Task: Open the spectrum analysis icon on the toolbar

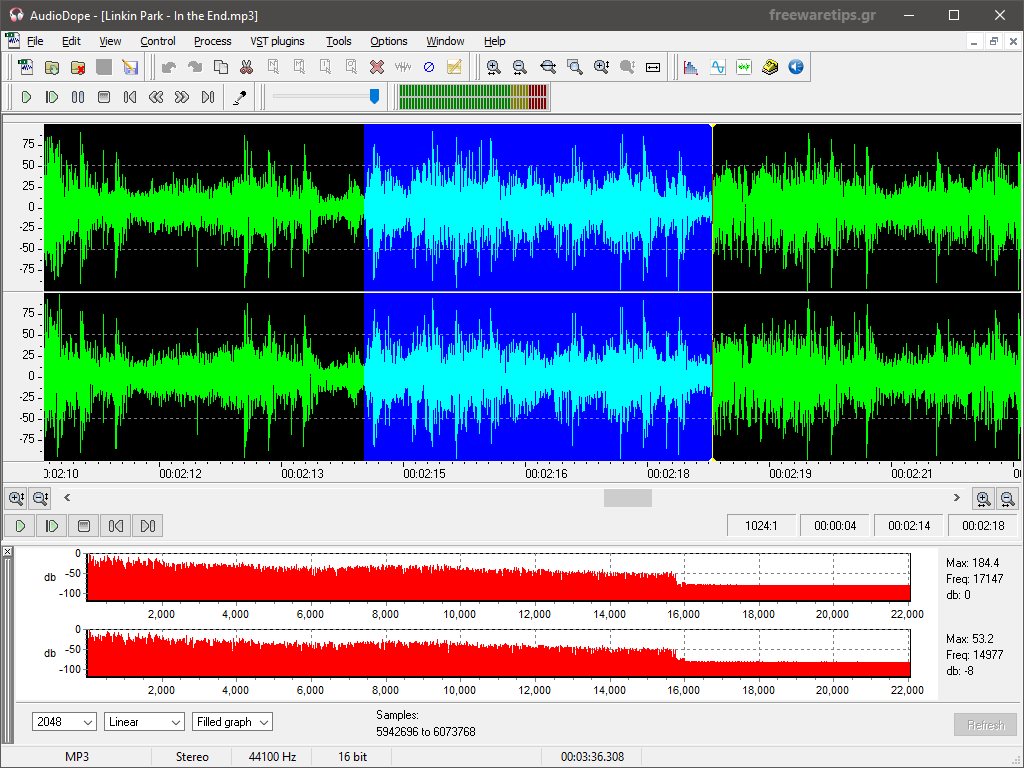Action: [690, 67]
